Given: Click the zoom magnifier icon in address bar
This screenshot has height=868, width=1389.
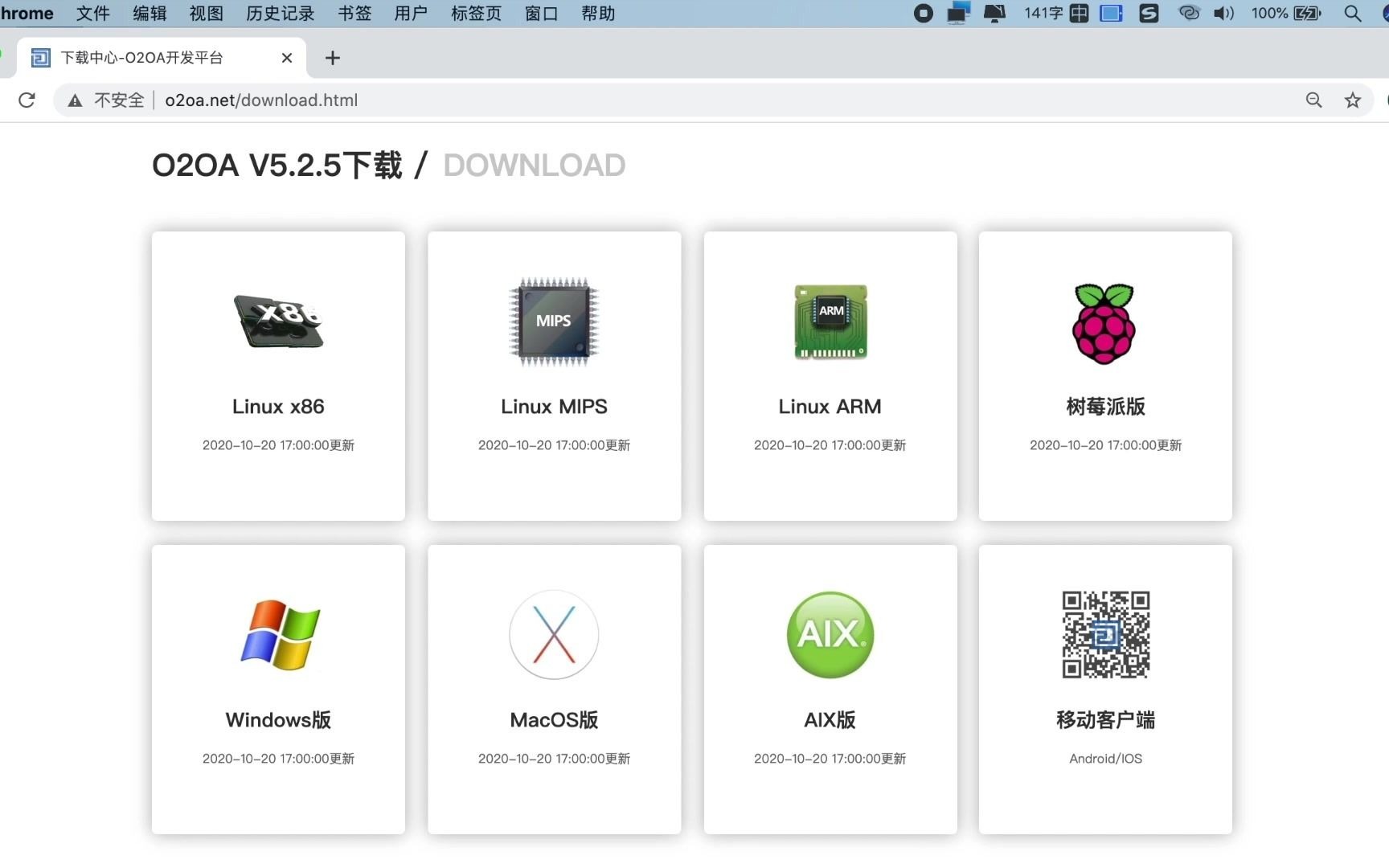Looking at the screenshot, I should [1314, 100].
